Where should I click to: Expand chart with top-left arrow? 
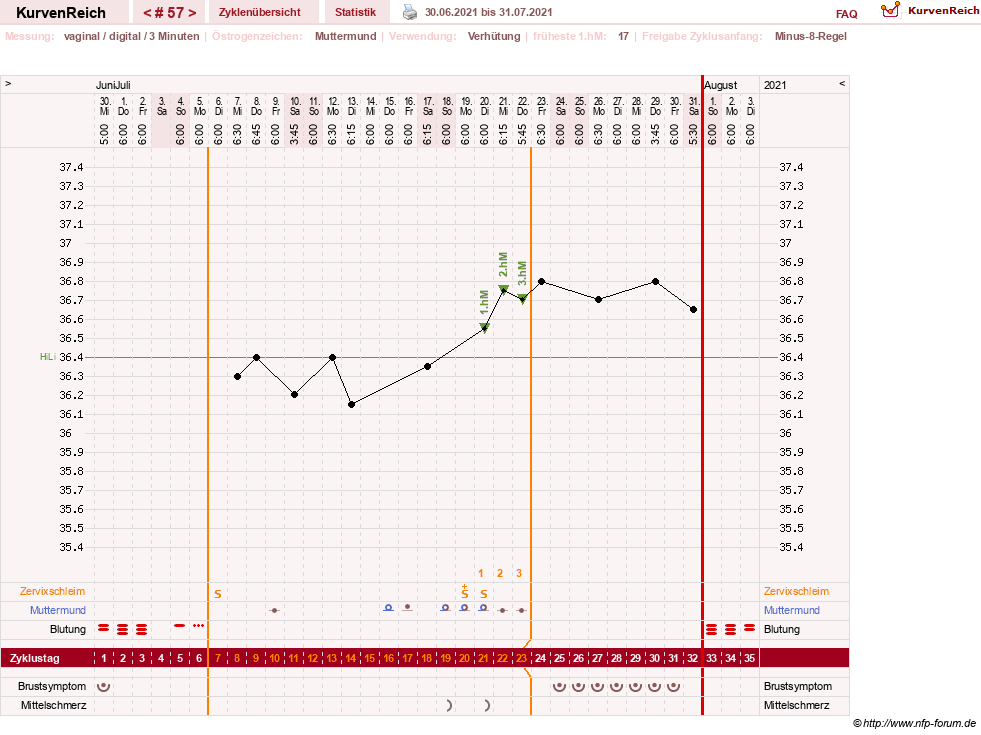[8, 83]
